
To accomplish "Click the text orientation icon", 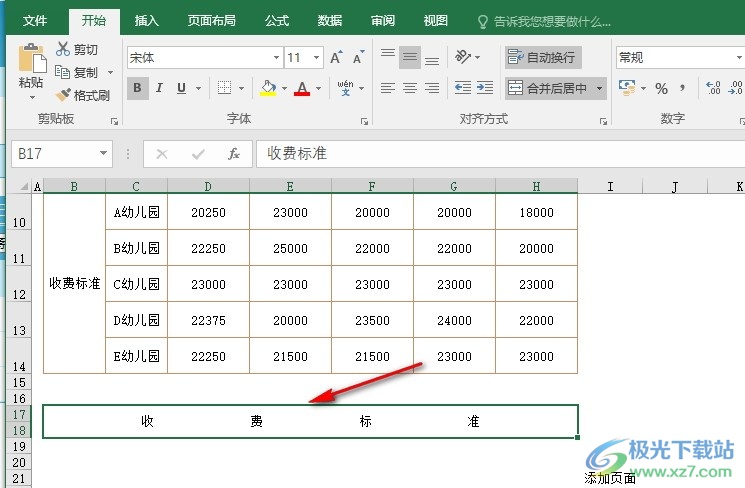I will [463, 57].
